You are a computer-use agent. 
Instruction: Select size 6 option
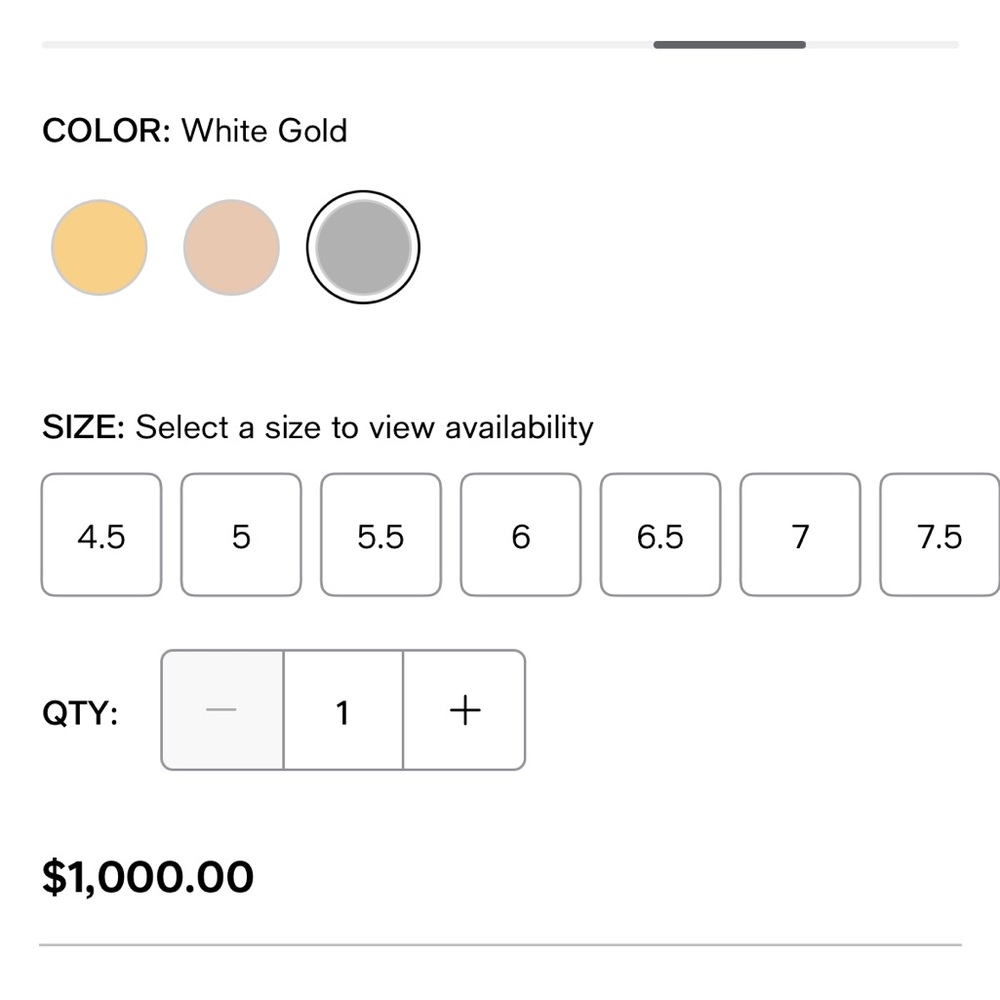pos(520,536)
